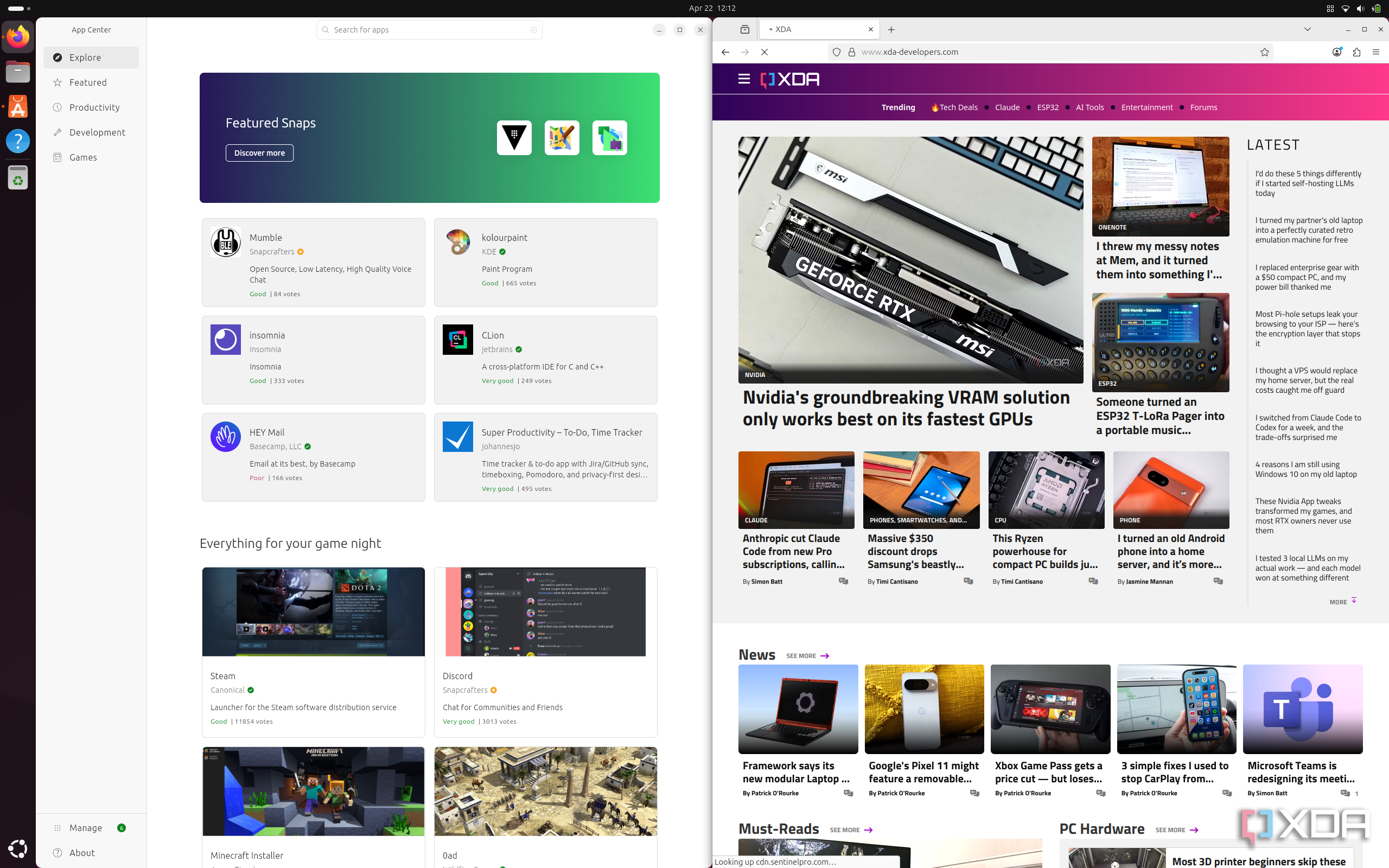The image size is (1389, 868).
Task: Select Development category in sidebar
Action: click(x=91, y=132)
